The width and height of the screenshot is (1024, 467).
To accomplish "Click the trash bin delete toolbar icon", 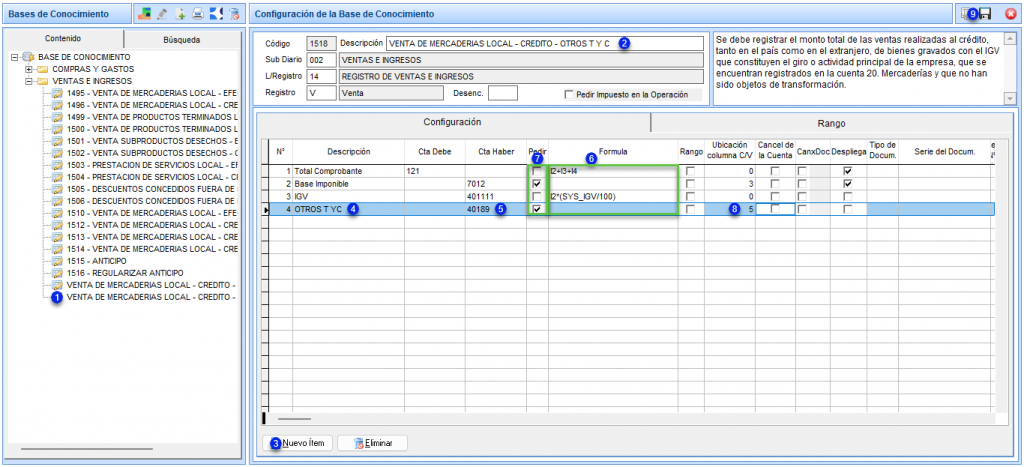I will [x=234, y=12].
